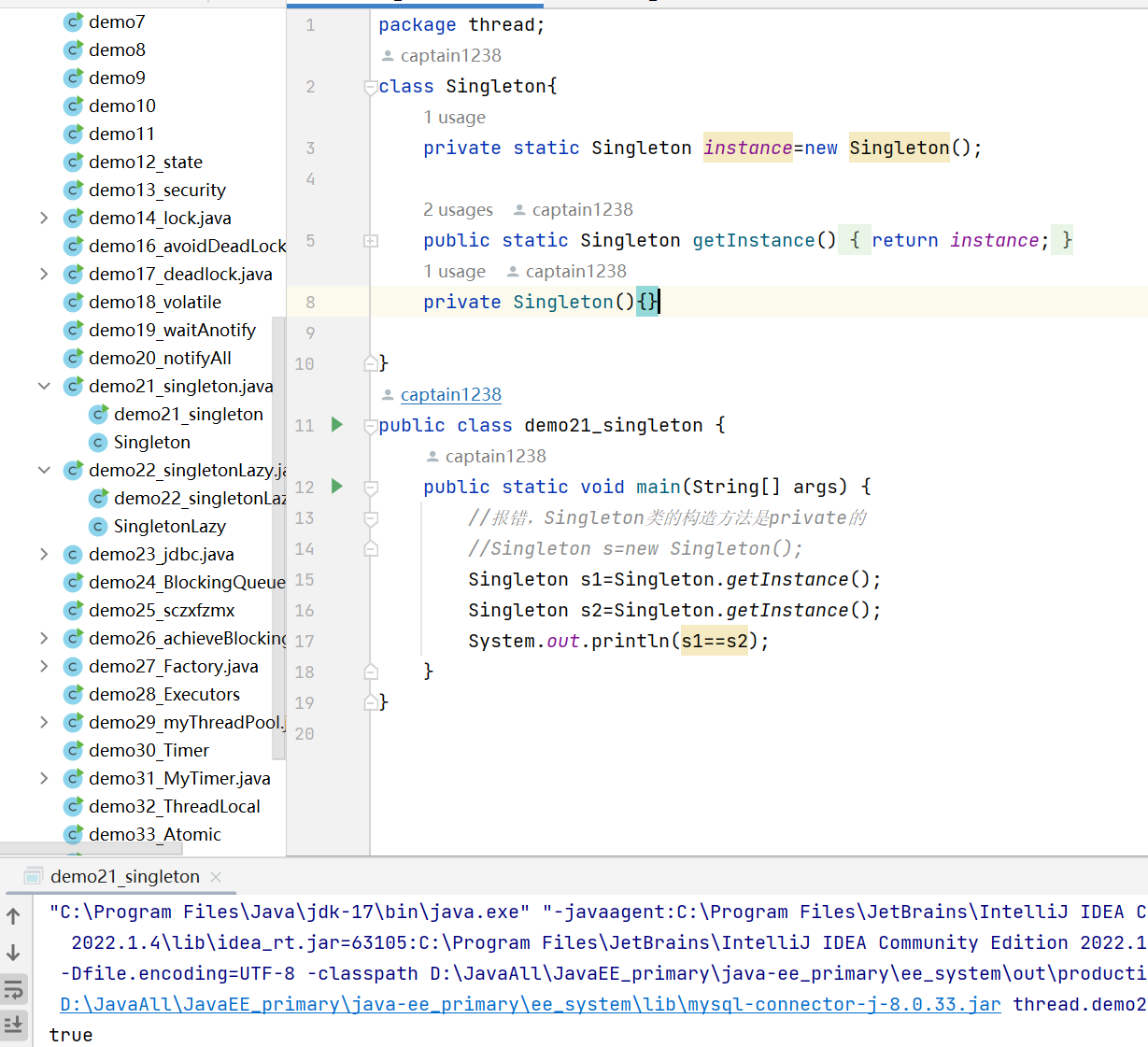This screenshot has height=1047, width=1148.
Task: Collapse demo21_singleton.java tree node
Action: coord(44,386)
